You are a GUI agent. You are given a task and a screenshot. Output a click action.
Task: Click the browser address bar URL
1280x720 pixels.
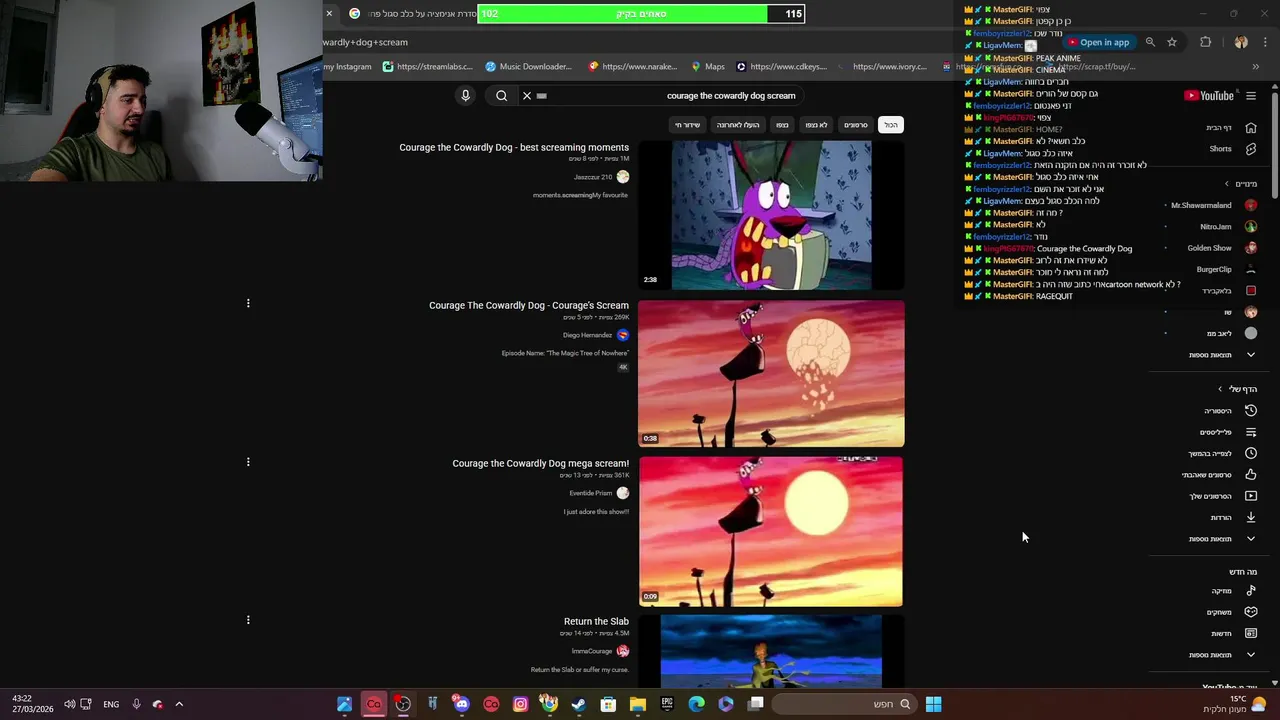coord(365,42)
